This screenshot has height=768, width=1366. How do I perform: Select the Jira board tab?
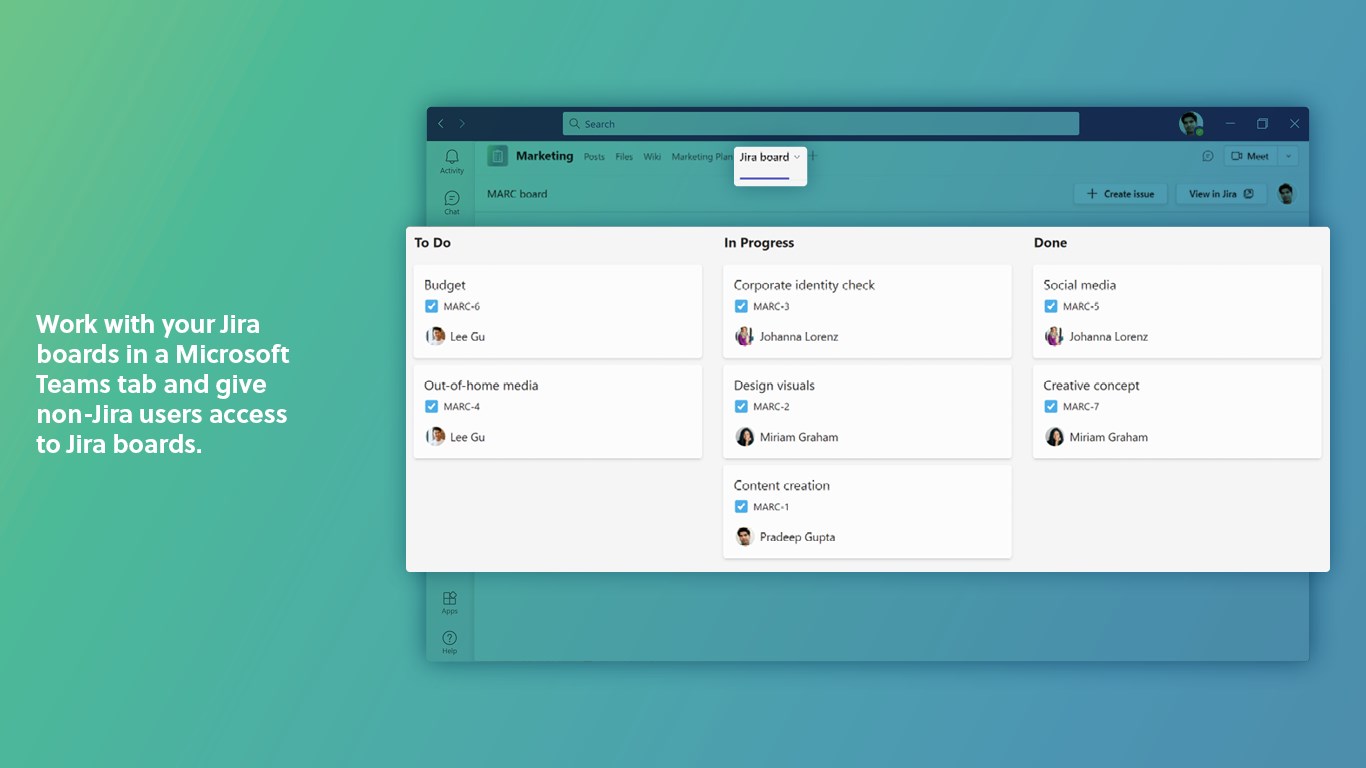pyautogui.click(x=764, y=157)
